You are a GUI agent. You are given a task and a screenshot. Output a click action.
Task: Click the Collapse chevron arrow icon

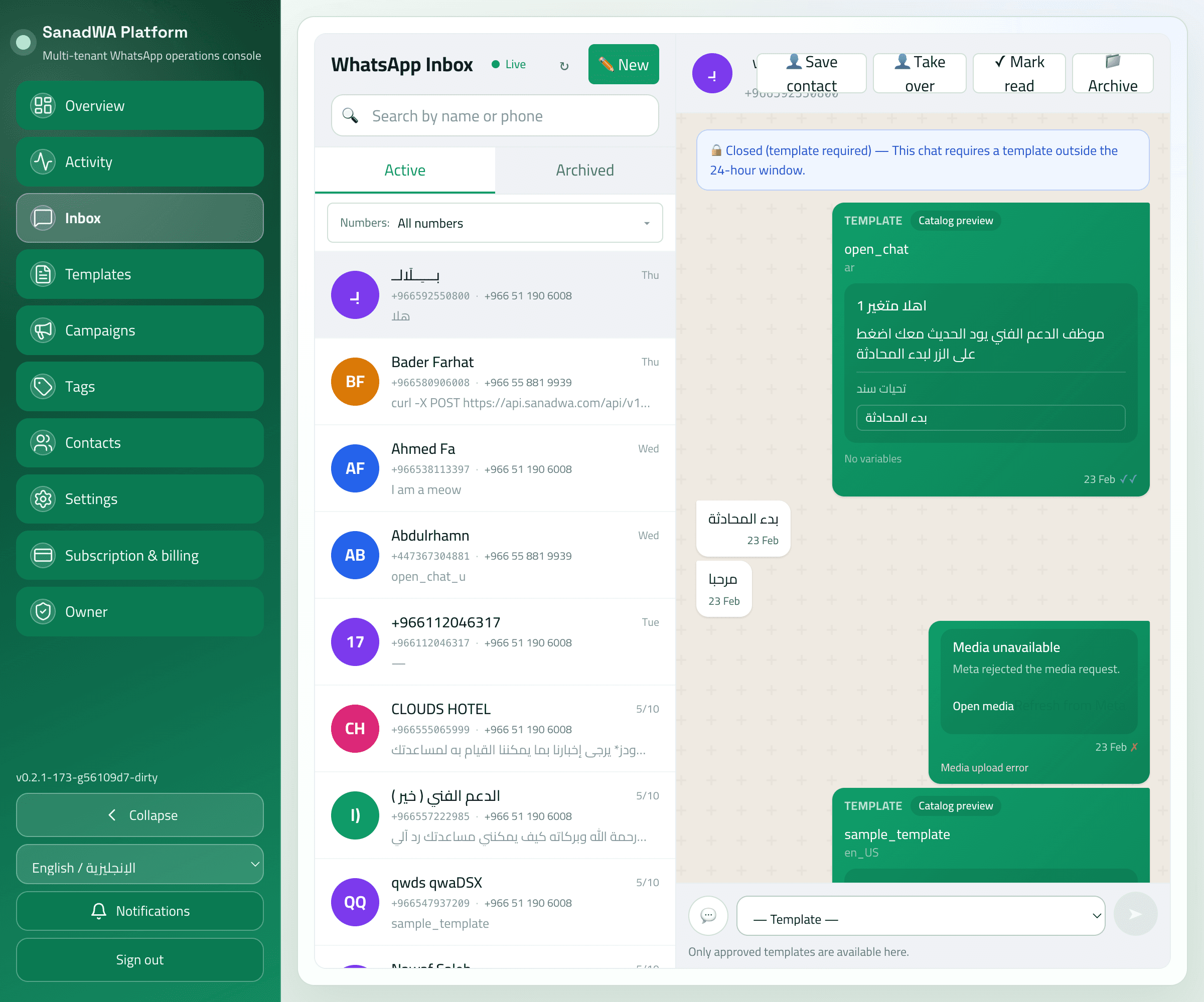(x=112, y=814)
